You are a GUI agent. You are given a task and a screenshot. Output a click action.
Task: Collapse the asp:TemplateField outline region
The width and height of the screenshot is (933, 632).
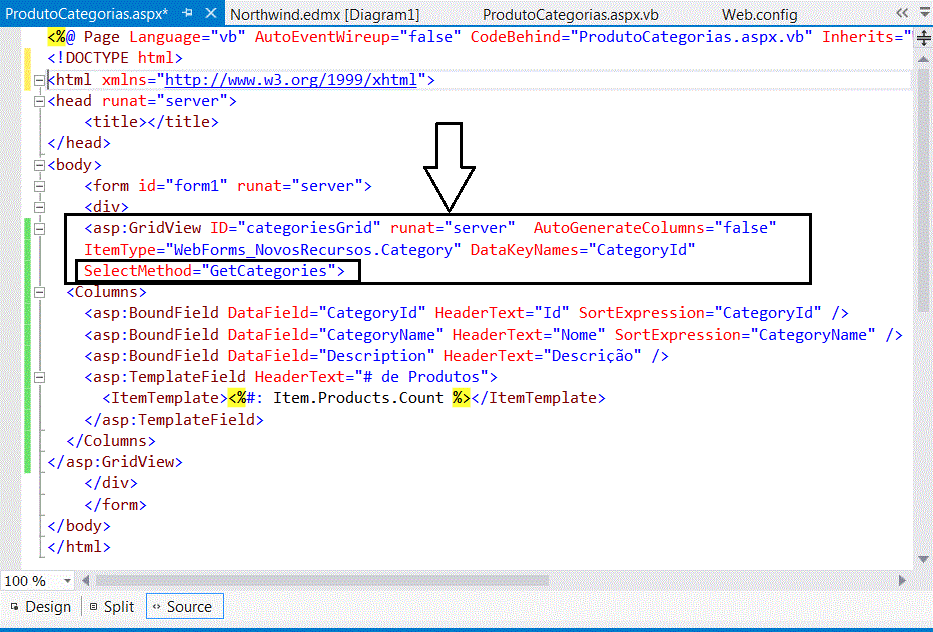click(x=39, y=377)
